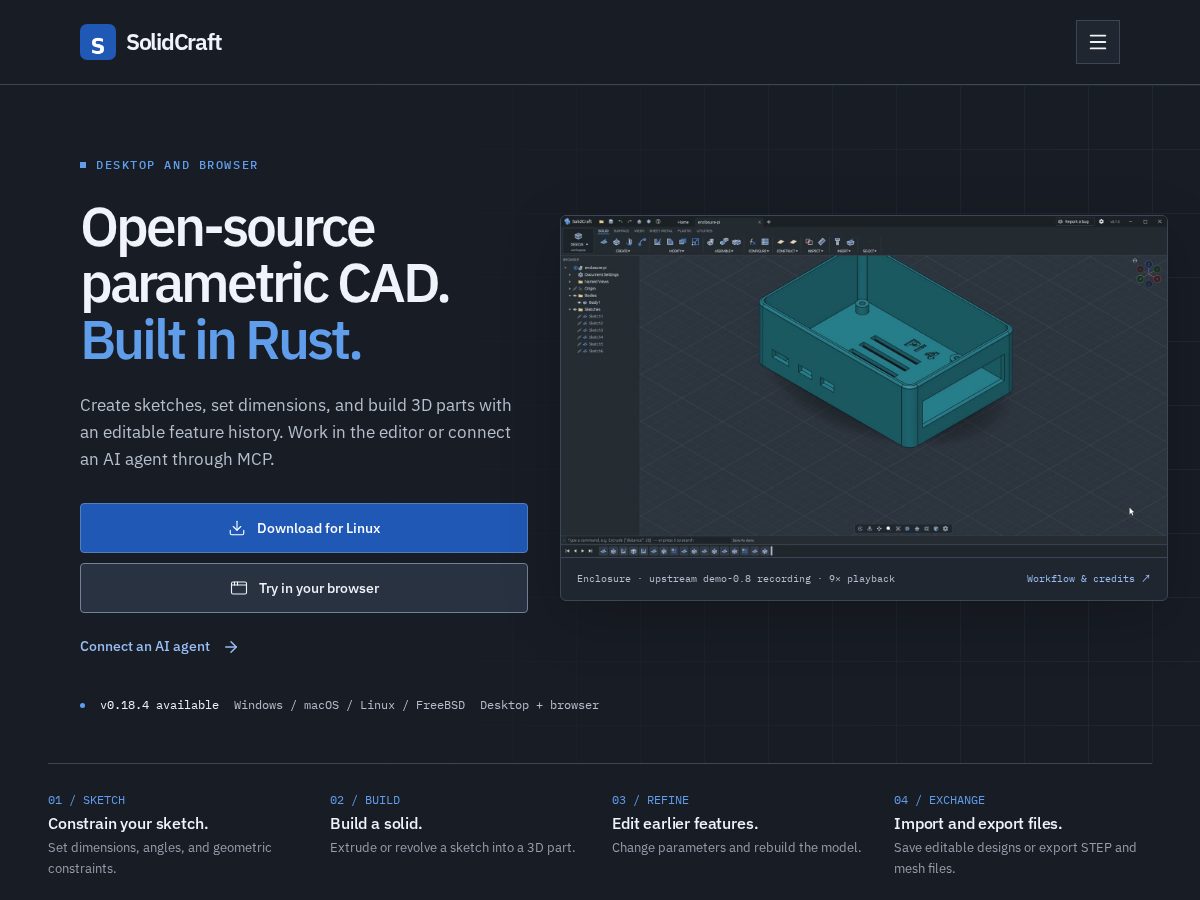The height and width of the screenshot is (900, 1200).
Task: Follow the Connect an AI agent link
Action: pos(159,647)
